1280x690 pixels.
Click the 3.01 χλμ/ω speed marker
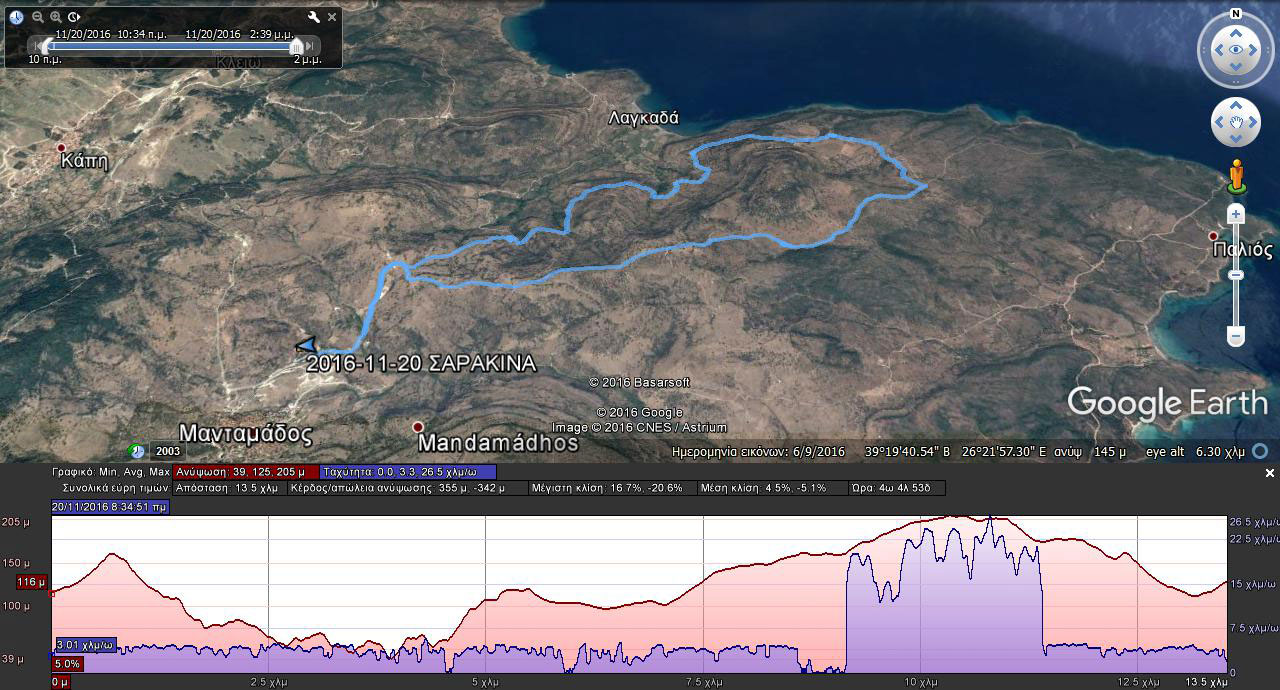[85, 645]
